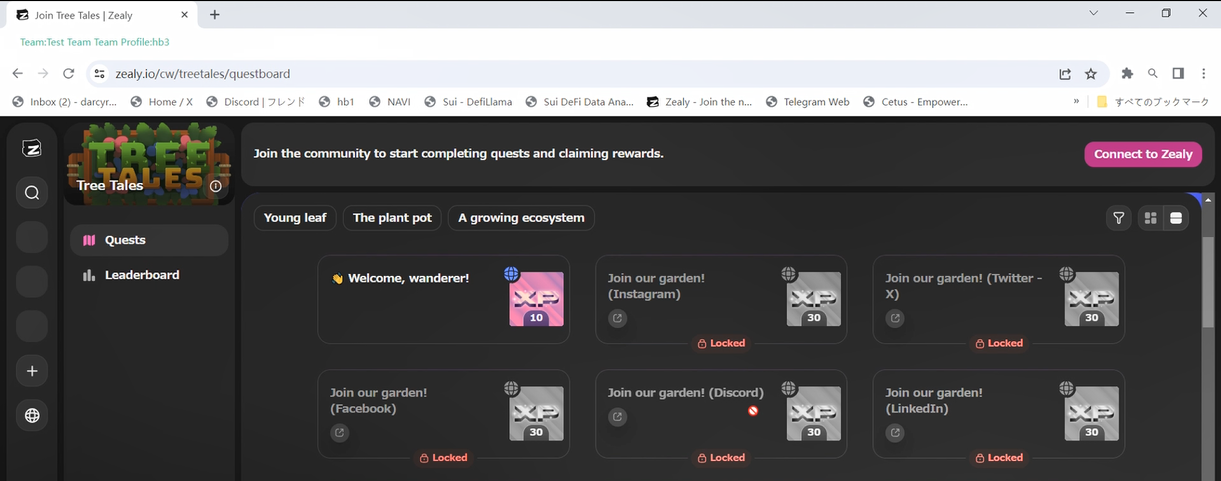Viewport: 1221px width, 481px height.
Task: Open the tab search dropdown arrow
Action: [x=1094, y=14]
